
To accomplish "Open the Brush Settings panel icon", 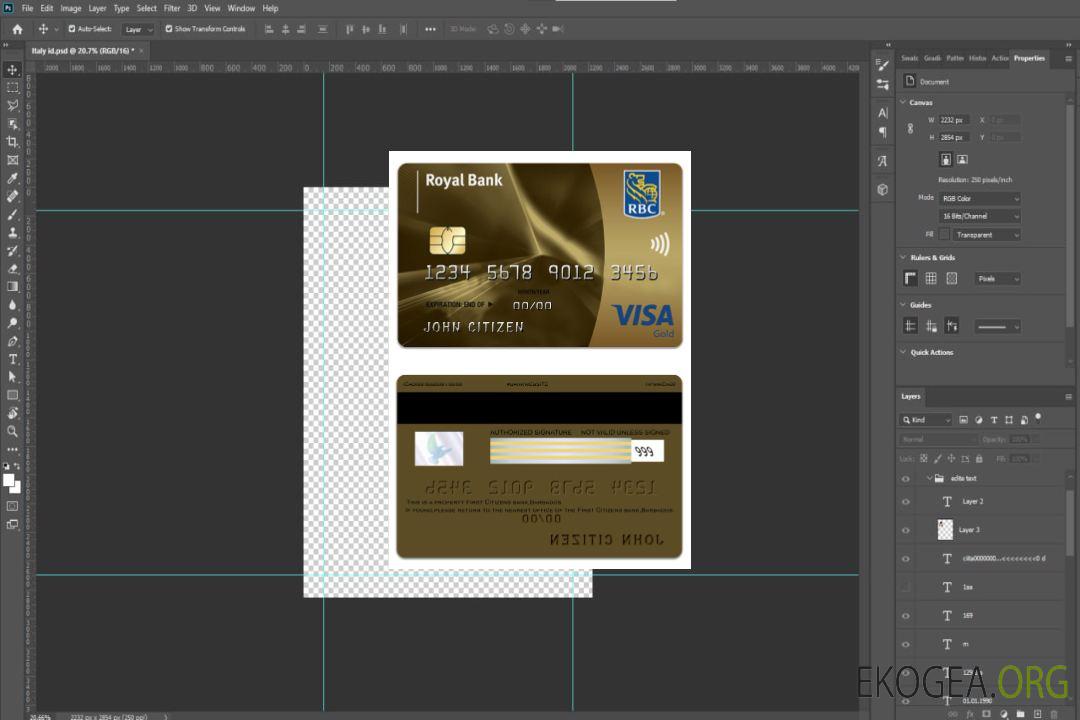I will coord(882,65).
